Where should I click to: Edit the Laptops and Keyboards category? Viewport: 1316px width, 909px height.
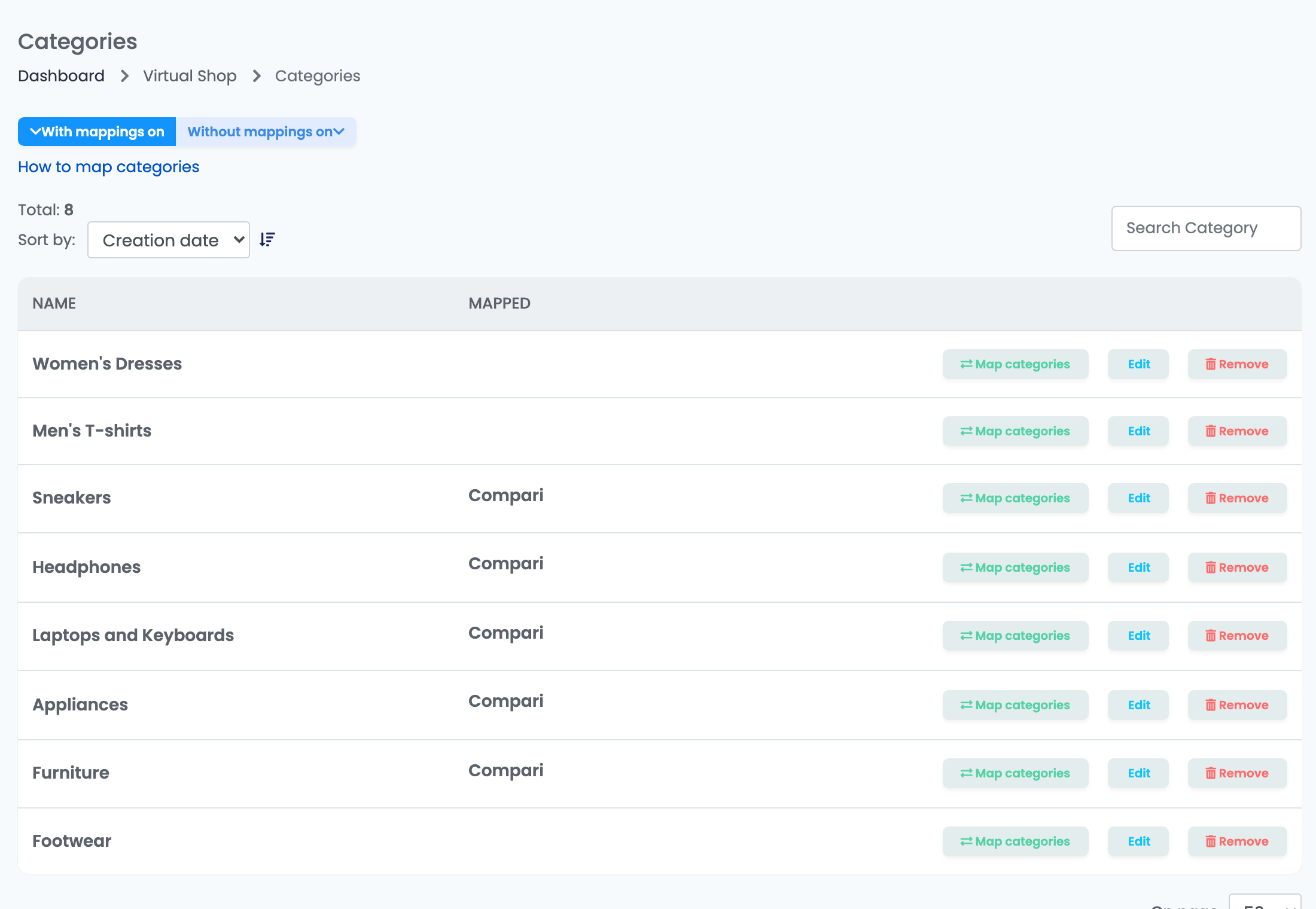point(1138,636)
